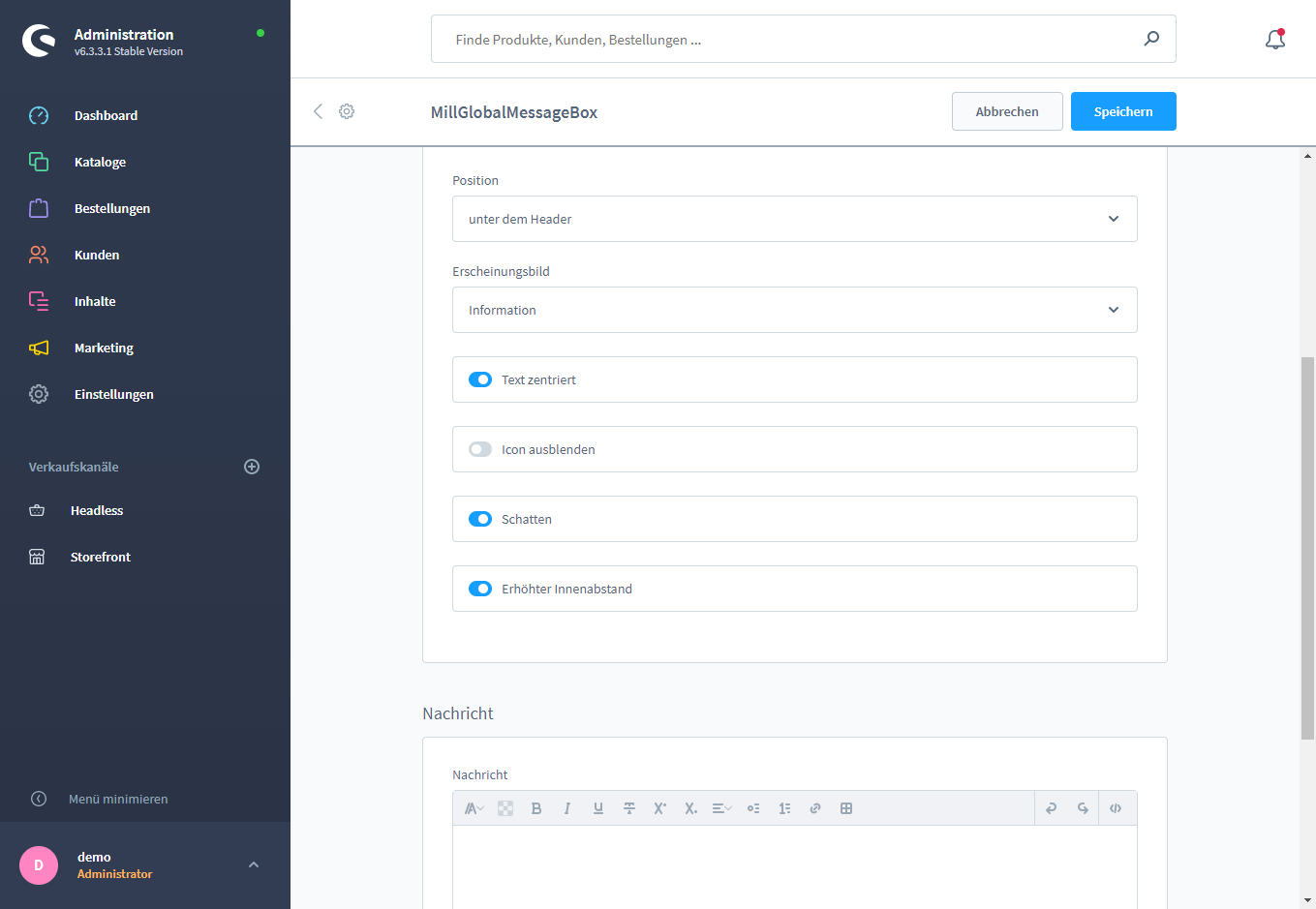Apply superscript formatting in editor
The width and height of the screenshot is (1316, 909).
[x=660, y=808]
